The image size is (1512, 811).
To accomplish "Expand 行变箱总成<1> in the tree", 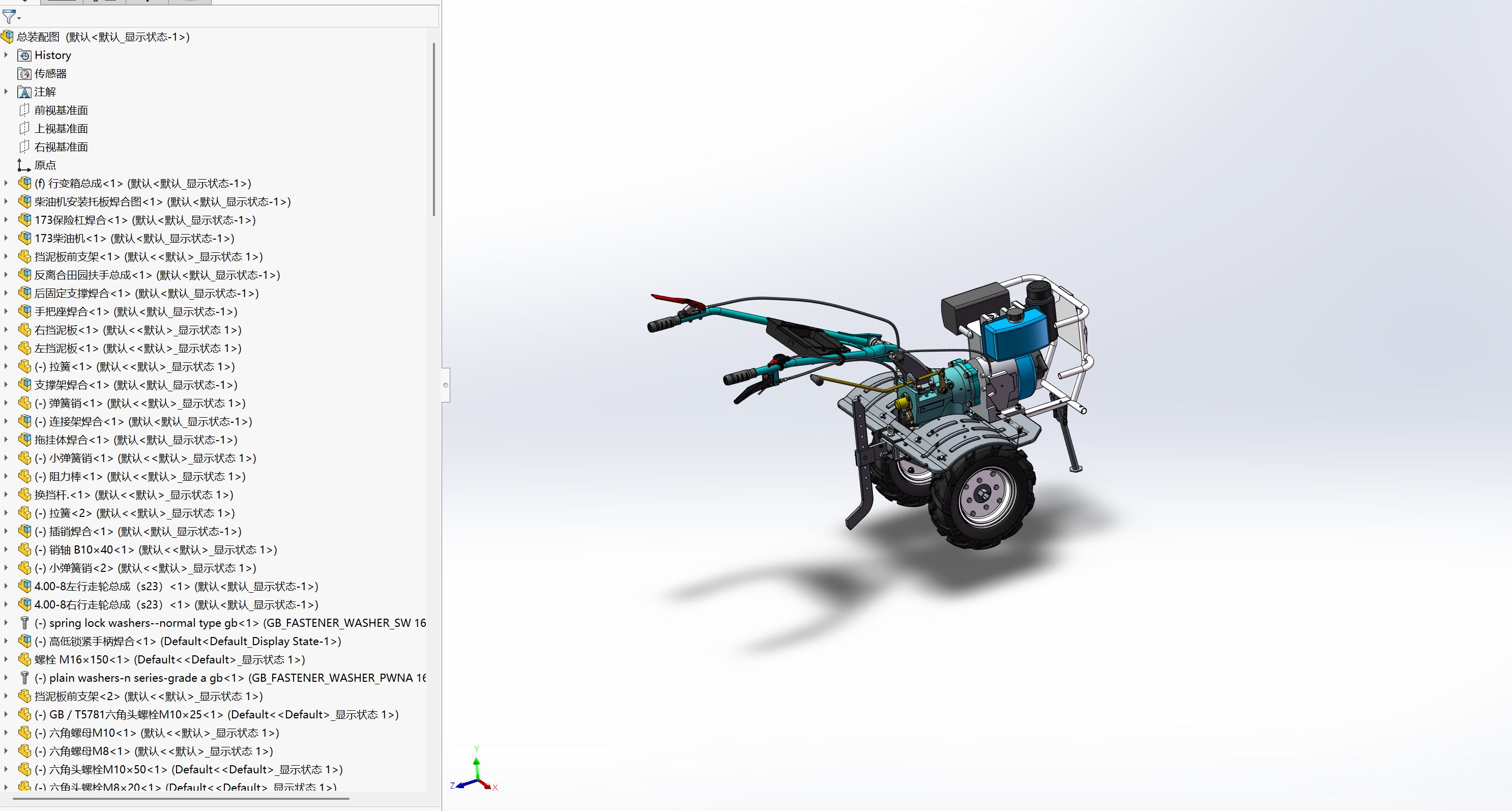I will click(6, 183).
